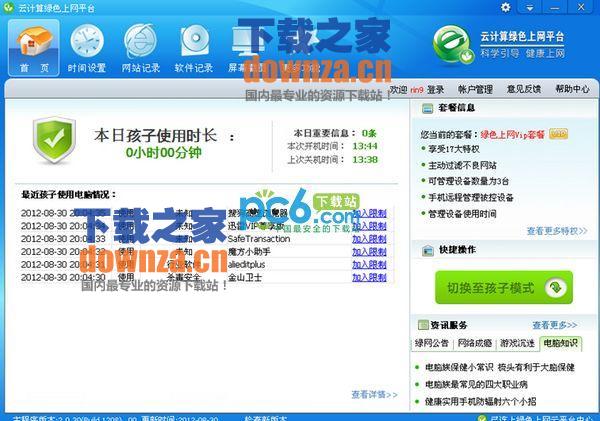The height and width of the screenshot is (421, 600).
Task: Open 时间设置 clock icon
Action: [x=86, y=47]
